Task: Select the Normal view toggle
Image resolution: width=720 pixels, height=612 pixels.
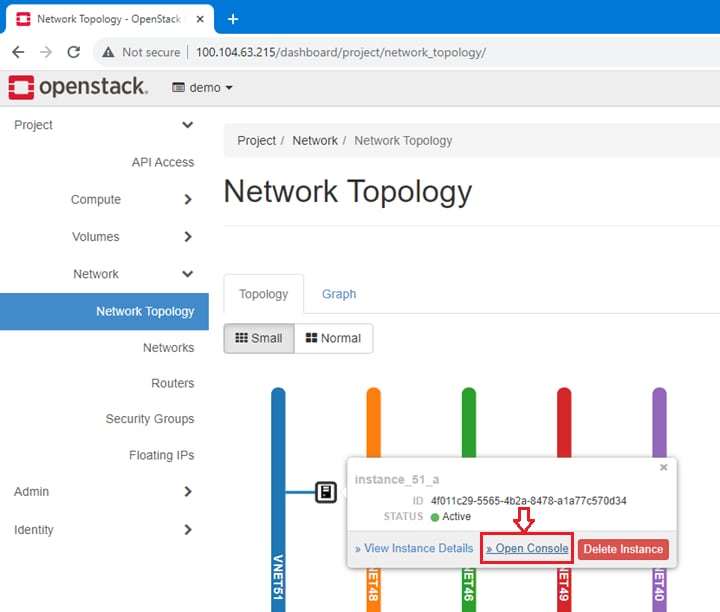Action: pyautogui.click(x=333, y=338)
